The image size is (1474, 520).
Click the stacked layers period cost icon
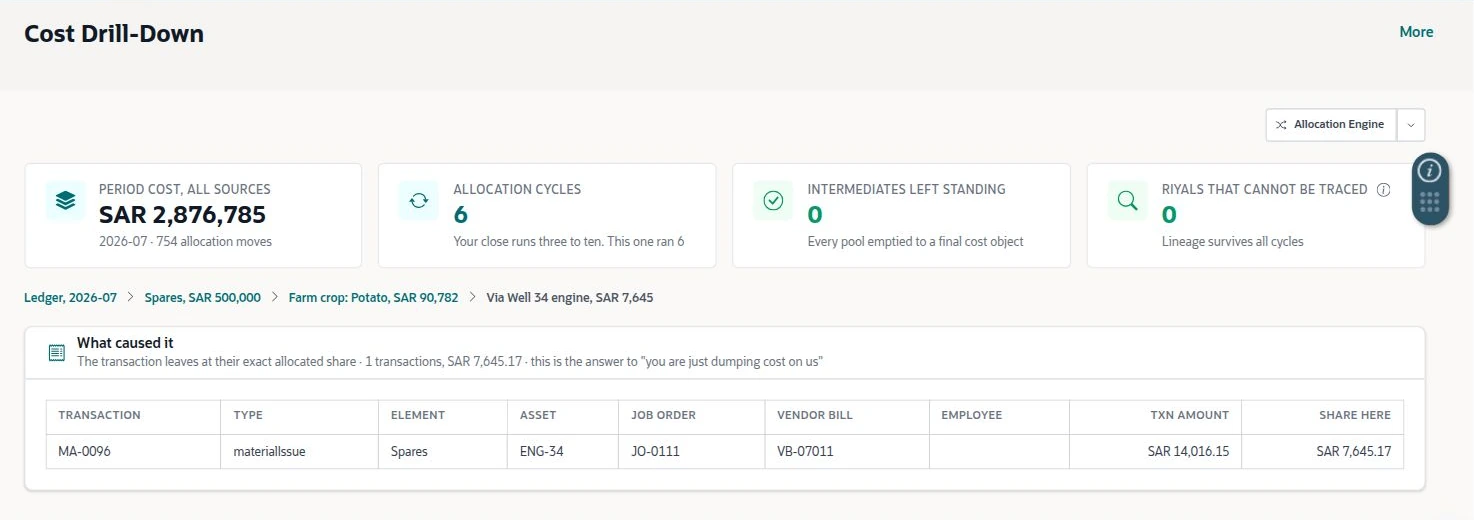click(66, 201)
